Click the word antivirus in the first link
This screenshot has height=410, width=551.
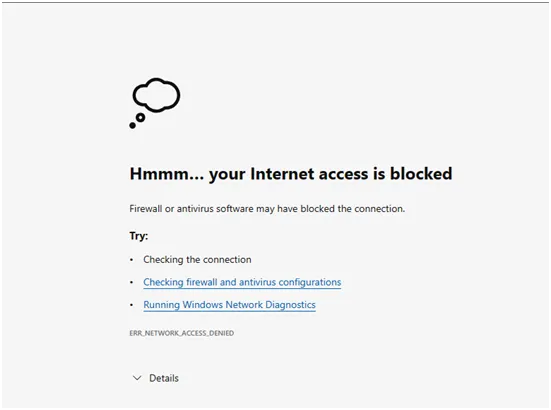point(257,282)
